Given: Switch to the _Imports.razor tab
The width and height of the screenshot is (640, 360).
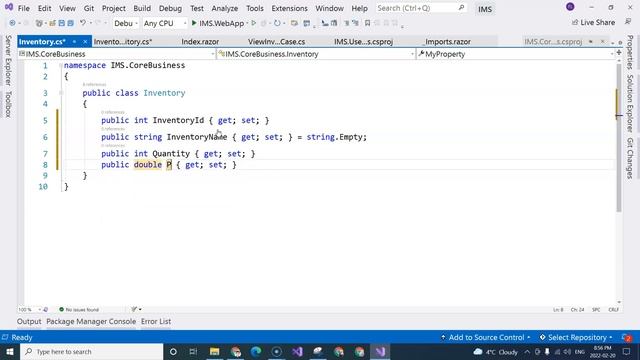Looking at the screenshot, I should (447, 42).
